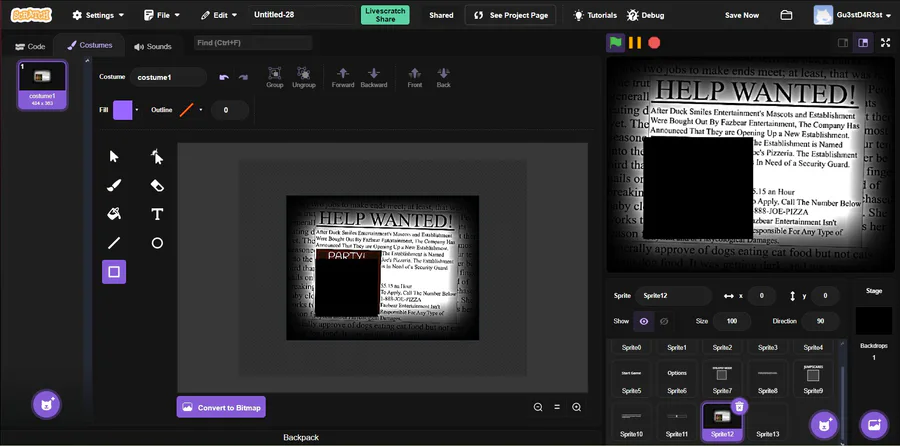The image size is (900, 446).
Task: Click the Group icon
Action: pos(274,77)
